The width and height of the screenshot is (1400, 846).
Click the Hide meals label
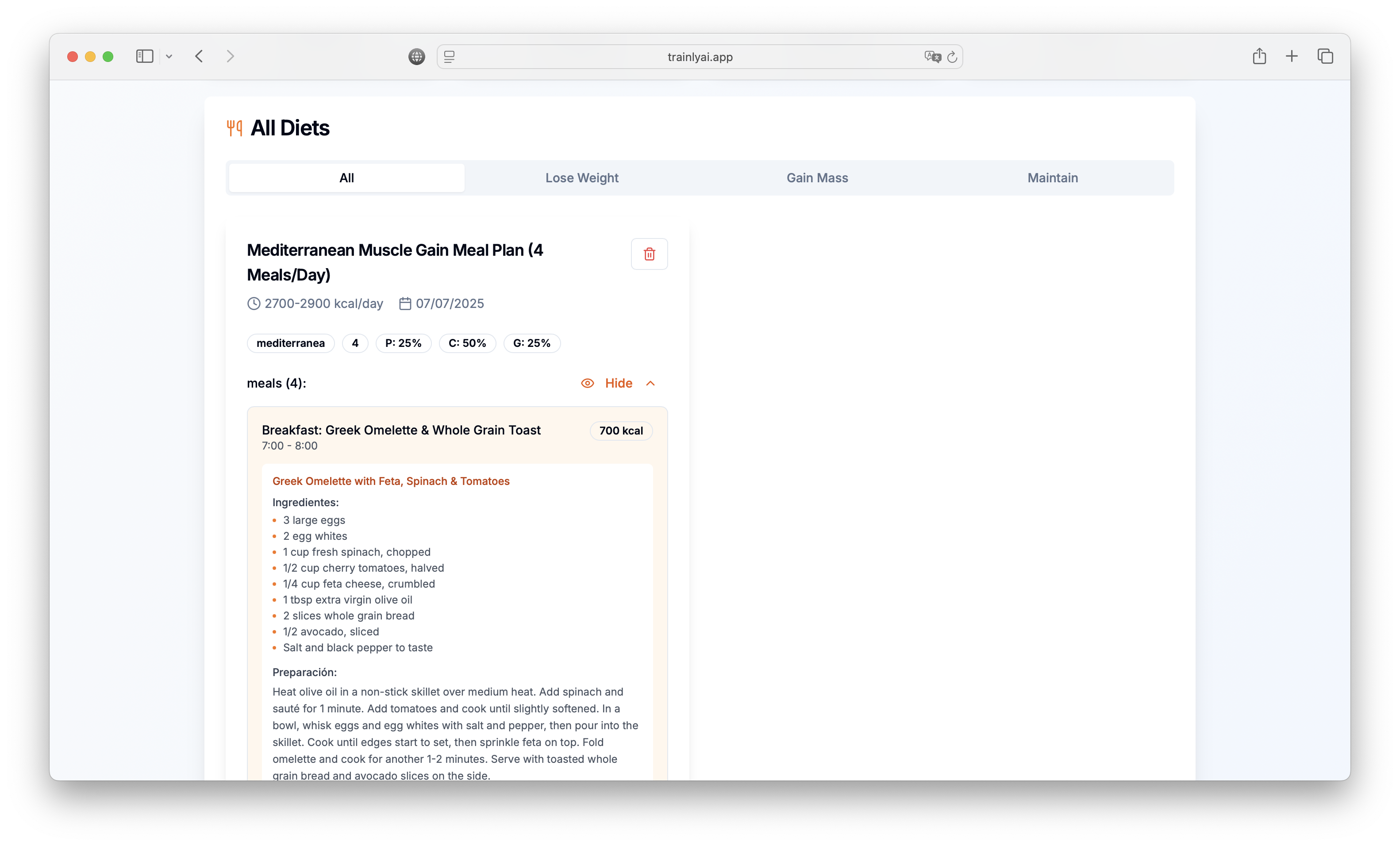pyautogui.click(x=618, y=384)
